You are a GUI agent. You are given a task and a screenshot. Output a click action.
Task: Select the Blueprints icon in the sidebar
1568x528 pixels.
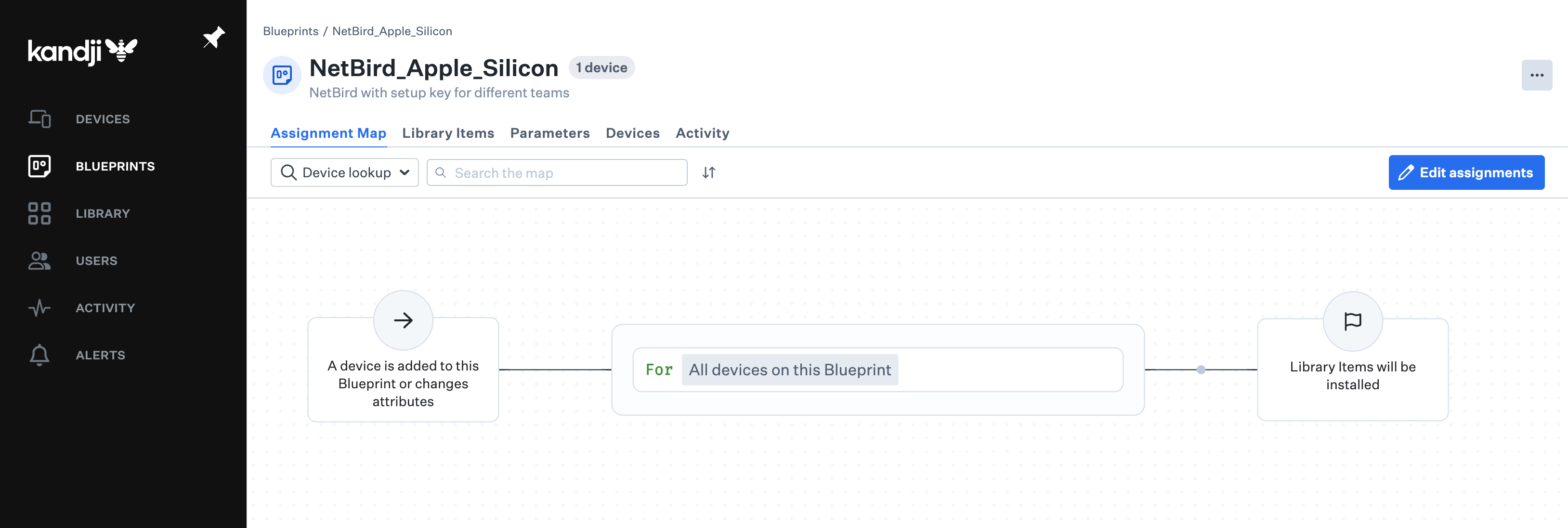pos(39,166)
